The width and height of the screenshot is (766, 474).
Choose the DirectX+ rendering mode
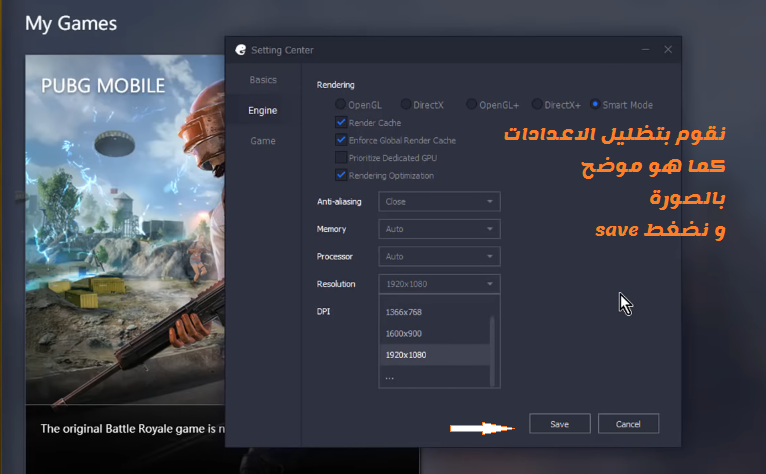537,105
